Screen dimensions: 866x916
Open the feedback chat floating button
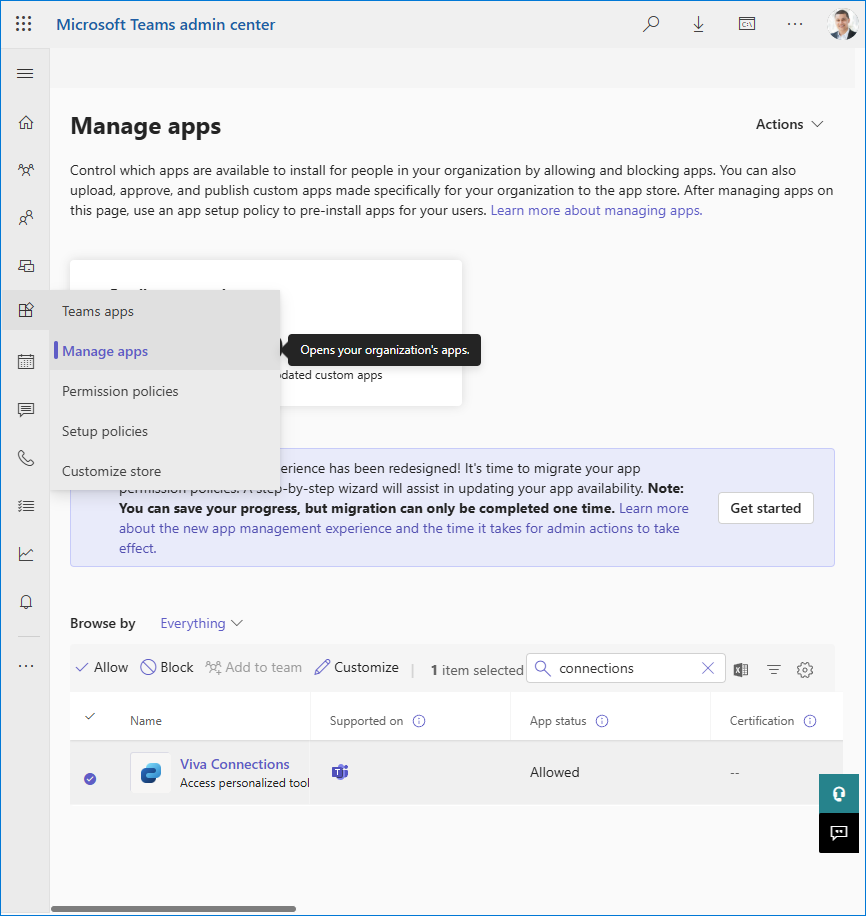click(839, 832)
